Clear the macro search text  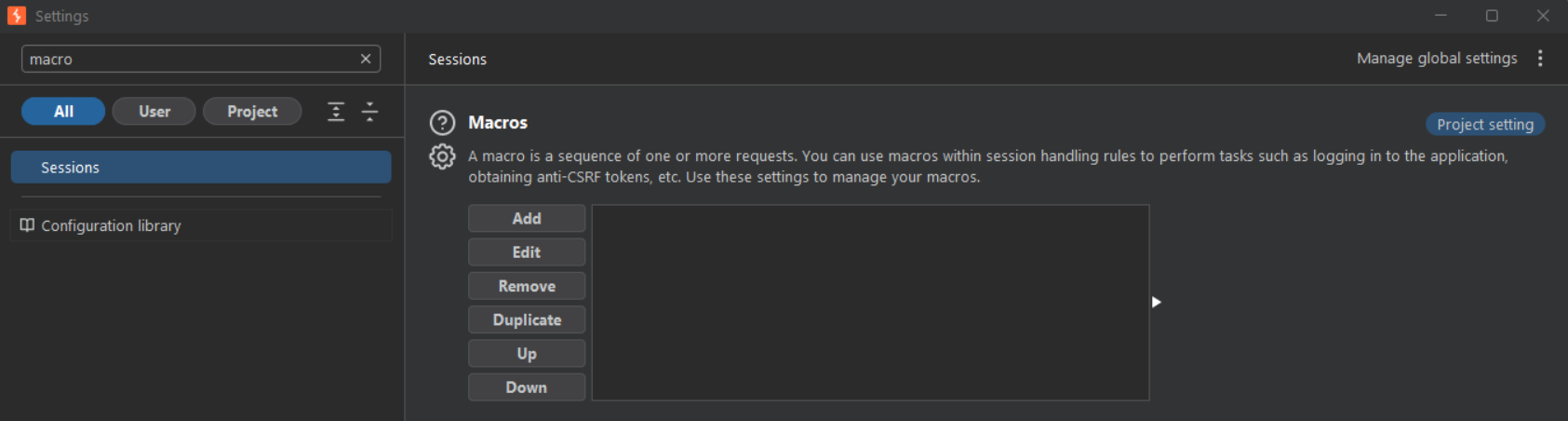point(366,59)
